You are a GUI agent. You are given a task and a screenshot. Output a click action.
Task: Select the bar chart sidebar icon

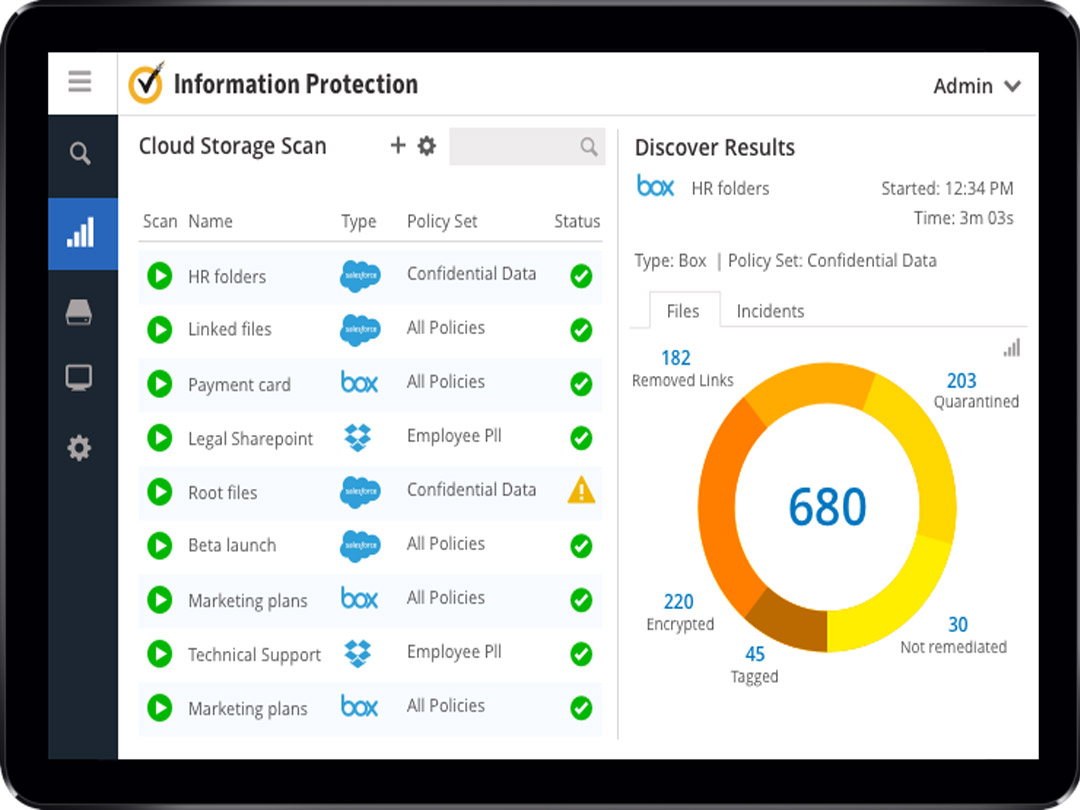pyautogui.click(x=81, y=233)
